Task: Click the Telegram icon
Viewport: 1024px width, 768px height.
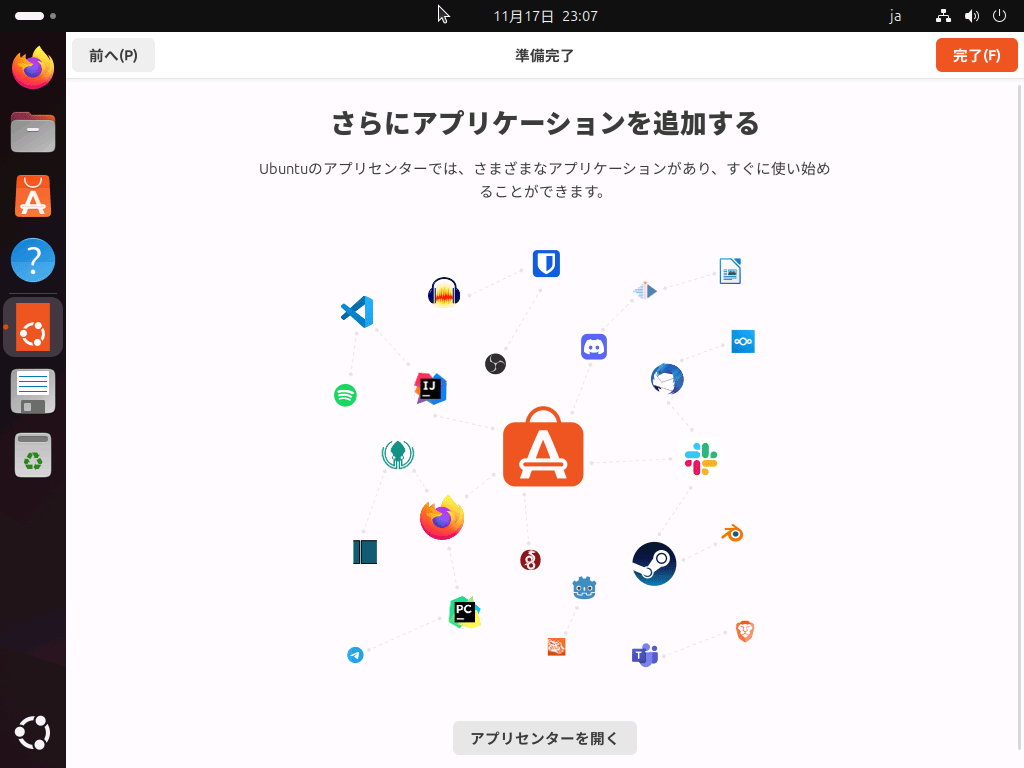Action: pos(355,655)
